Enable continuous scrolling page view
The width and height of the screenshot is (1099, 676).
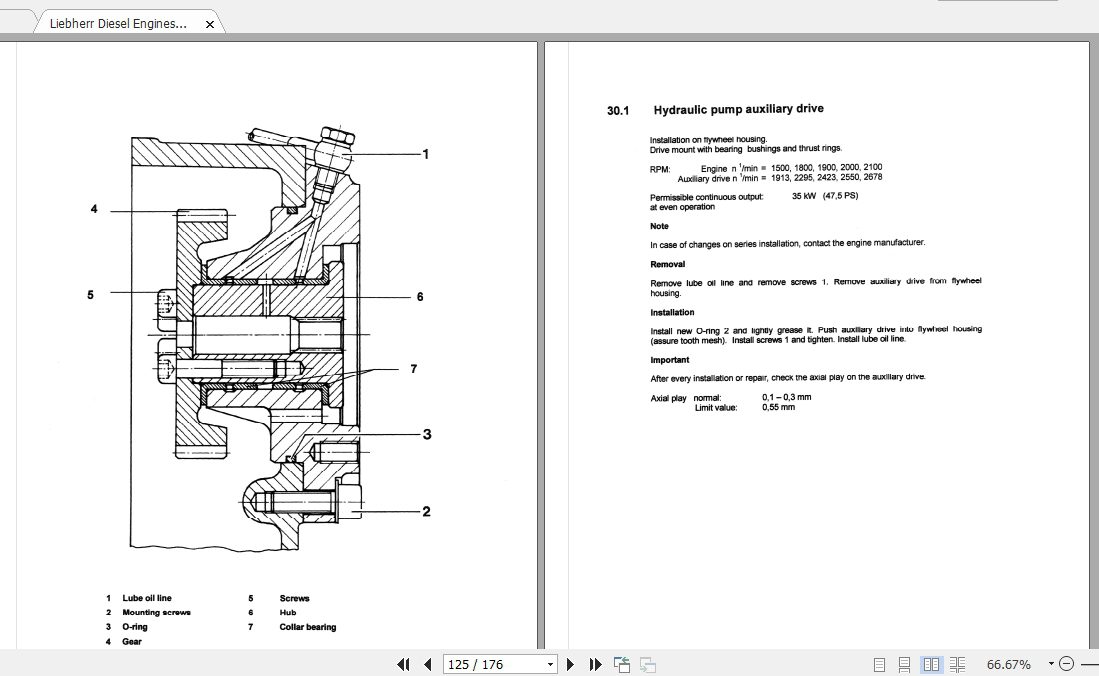pos(904,663)
